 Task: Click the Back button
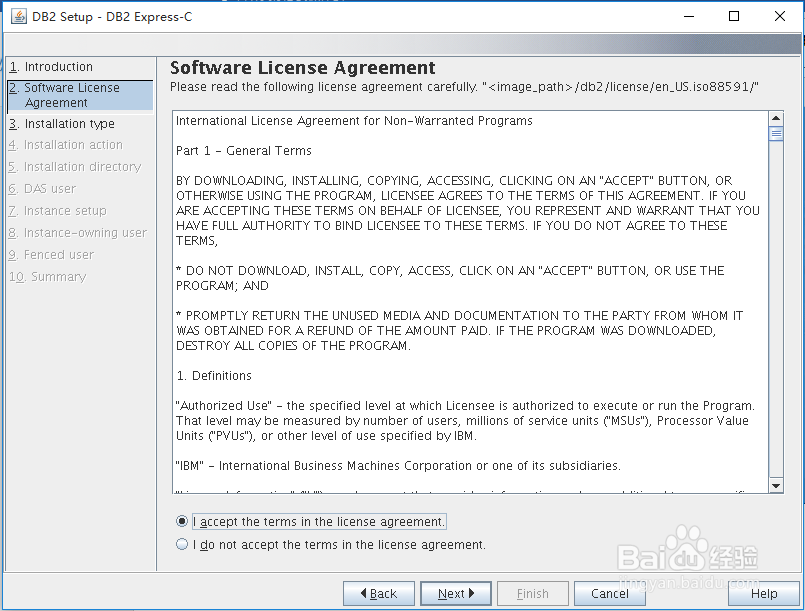pos(379,594)
